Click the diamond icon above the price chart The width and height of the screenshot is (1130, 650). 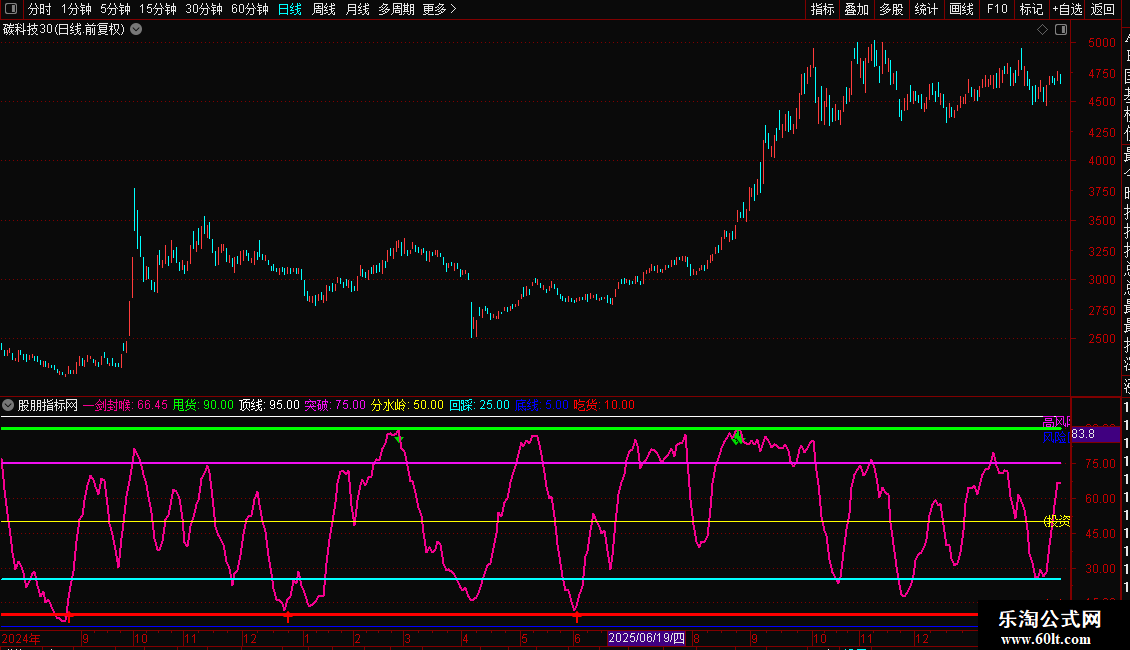1042,30
